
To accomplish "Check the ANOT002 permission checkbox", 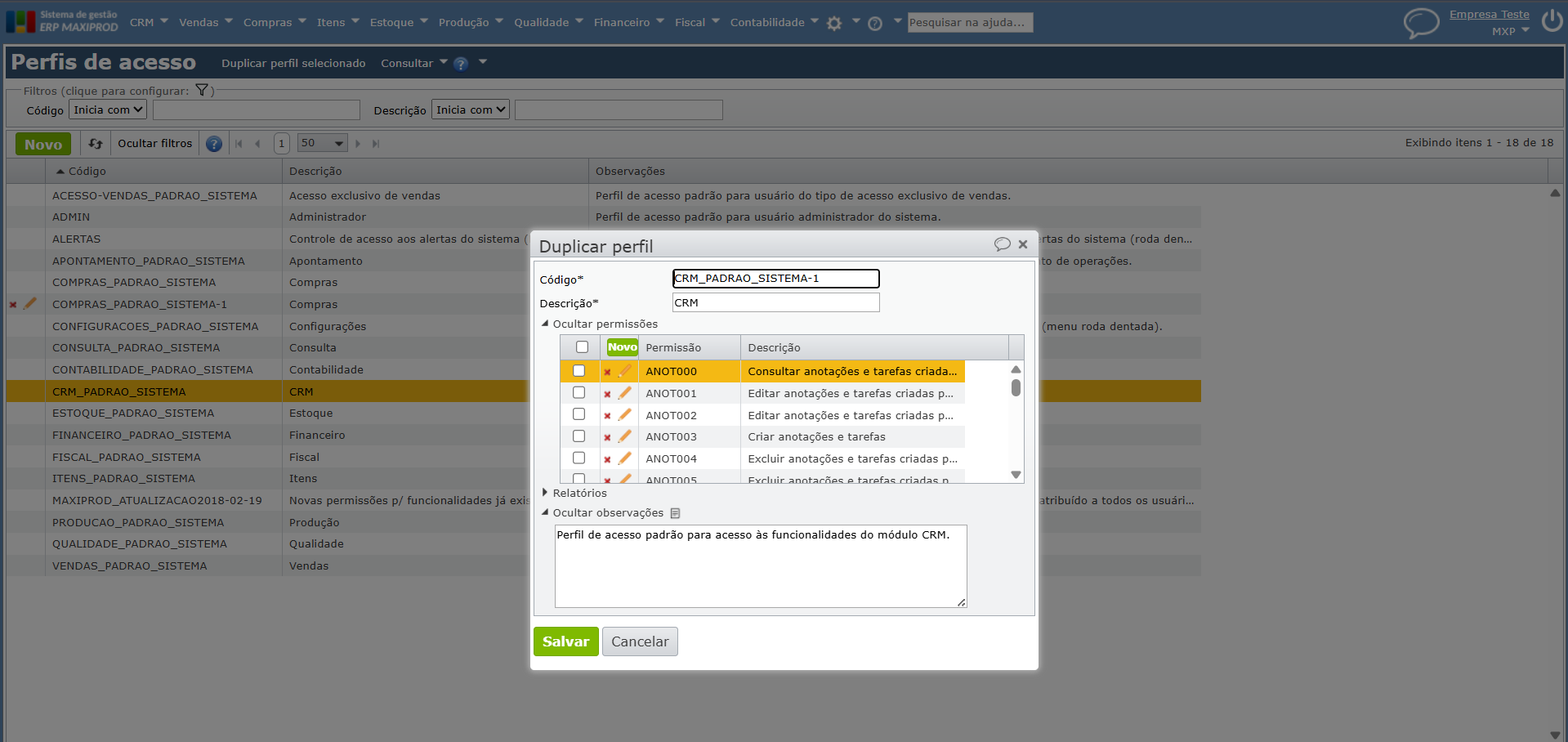I will tap(579, 415).
